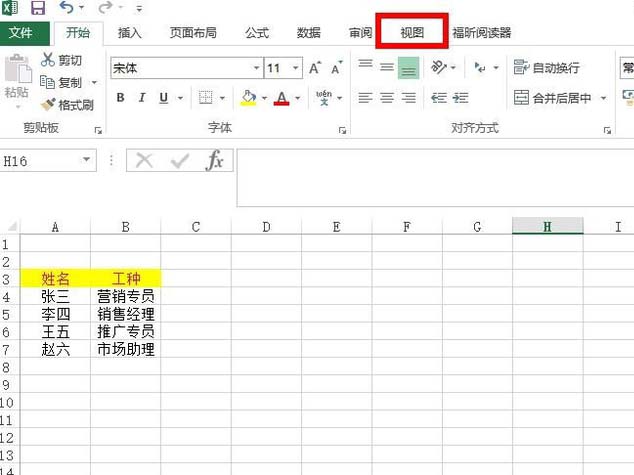The height and width of the screenshot is (475, 634).
Task: Click the Save icon in quick access toolbar
Action: [x=38, y=8]
